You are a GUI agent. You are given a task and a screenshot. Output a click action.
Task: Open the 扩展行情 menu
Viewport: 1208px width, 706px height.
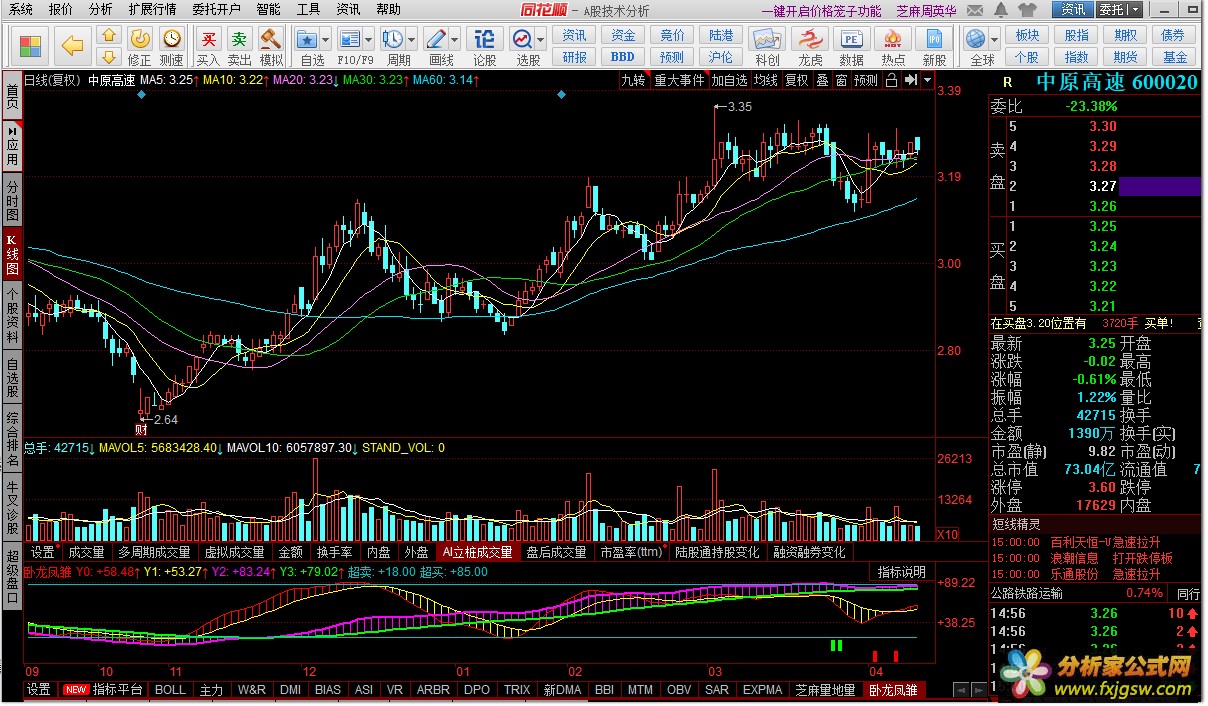[x=152, y=9]
